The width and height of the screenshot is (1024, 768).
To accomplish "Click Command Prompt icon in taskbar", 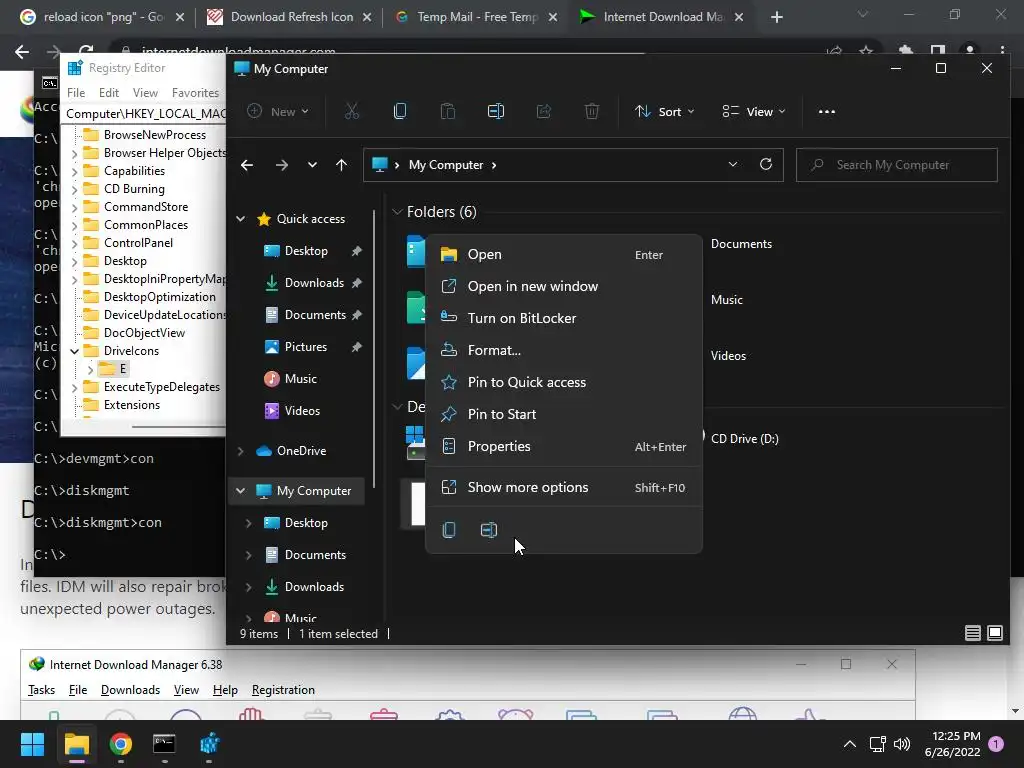I will tap(165, 744).
